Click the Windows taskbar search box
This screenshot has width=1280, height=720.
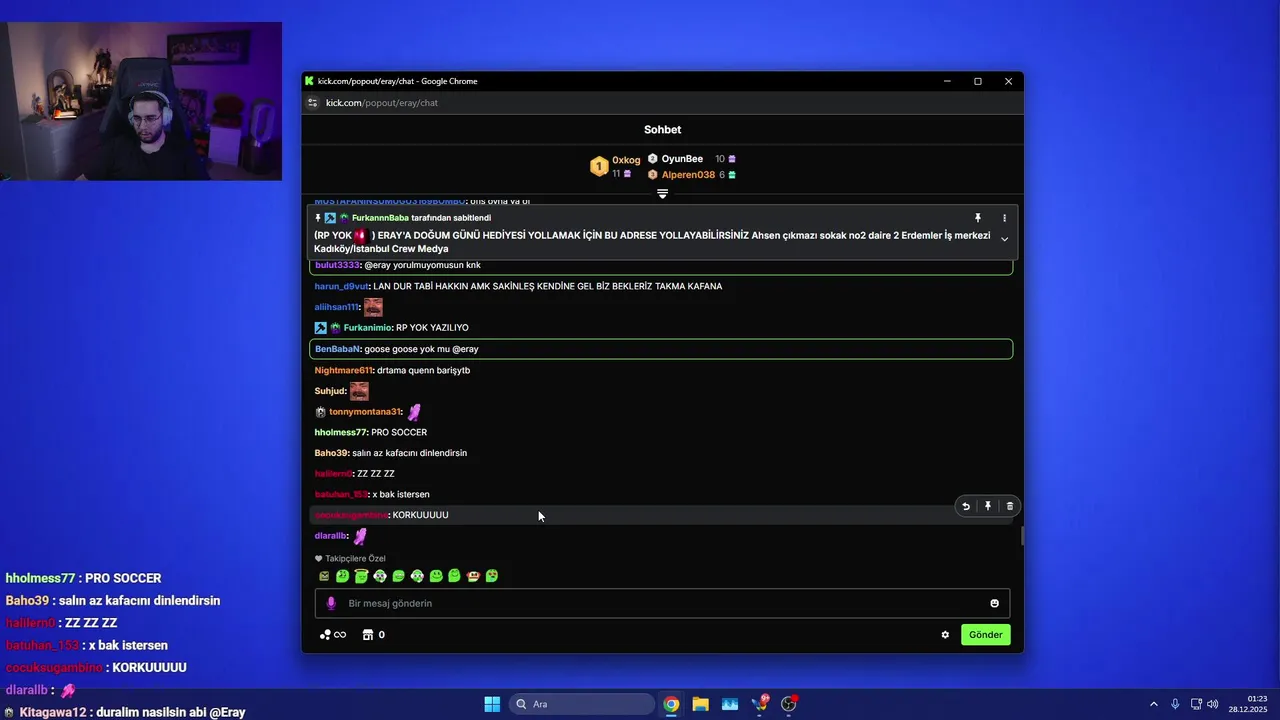(583, 704)
